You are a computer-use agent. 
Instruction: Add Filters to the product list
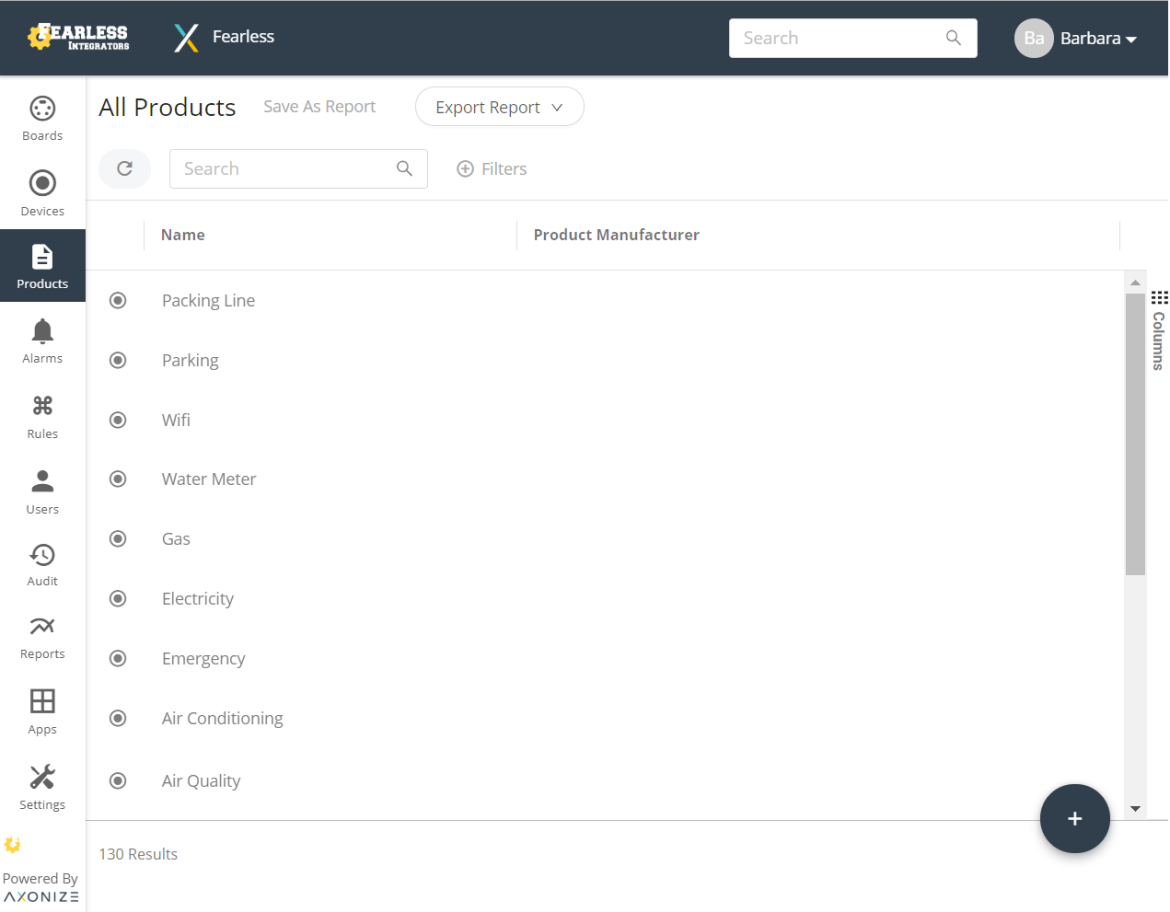(x=491, y=168)
